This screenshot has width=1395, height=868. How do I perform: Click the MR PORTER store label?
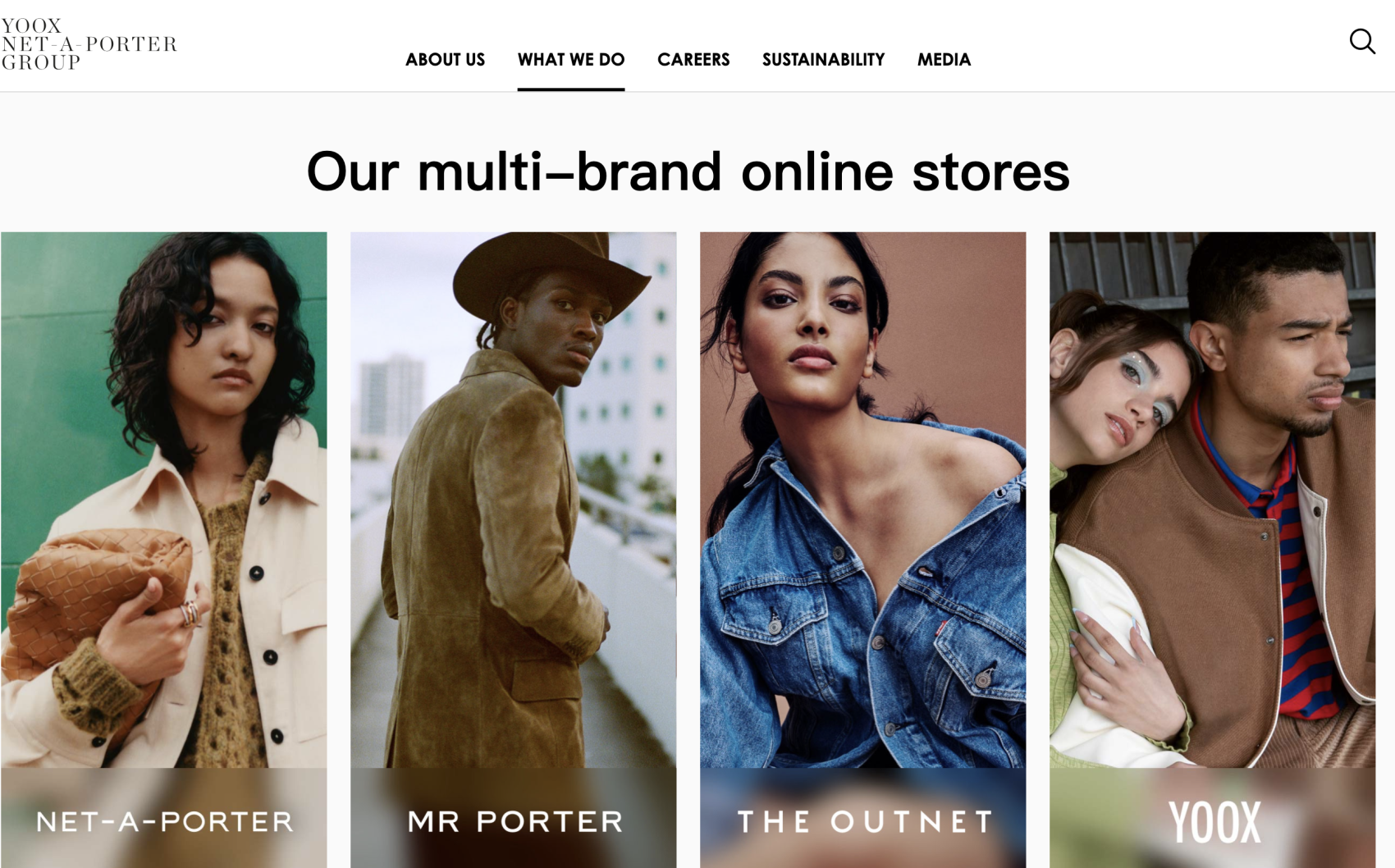click(x=515, y=821)
